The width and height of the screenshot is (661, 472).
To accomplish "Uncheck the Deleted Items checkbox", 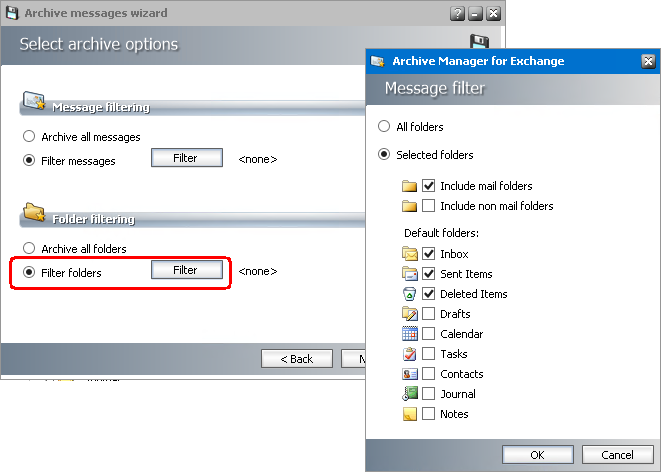I will pyautogui.click(x=428, y=293).
